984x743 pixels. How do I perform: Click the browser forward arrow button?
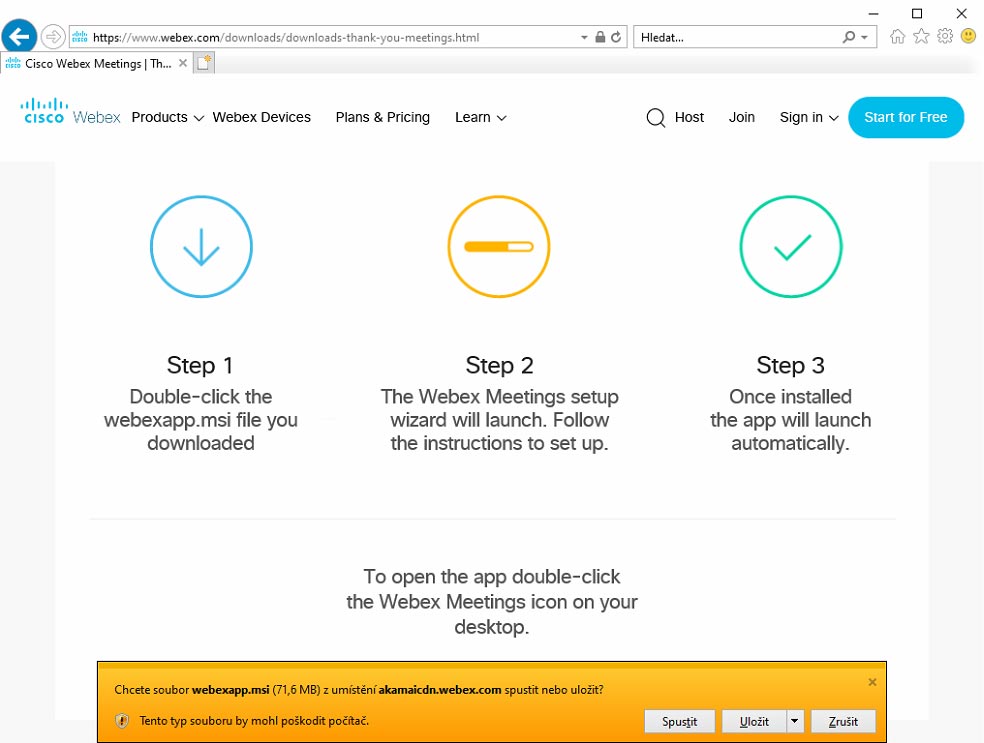(x=53, y=37)
